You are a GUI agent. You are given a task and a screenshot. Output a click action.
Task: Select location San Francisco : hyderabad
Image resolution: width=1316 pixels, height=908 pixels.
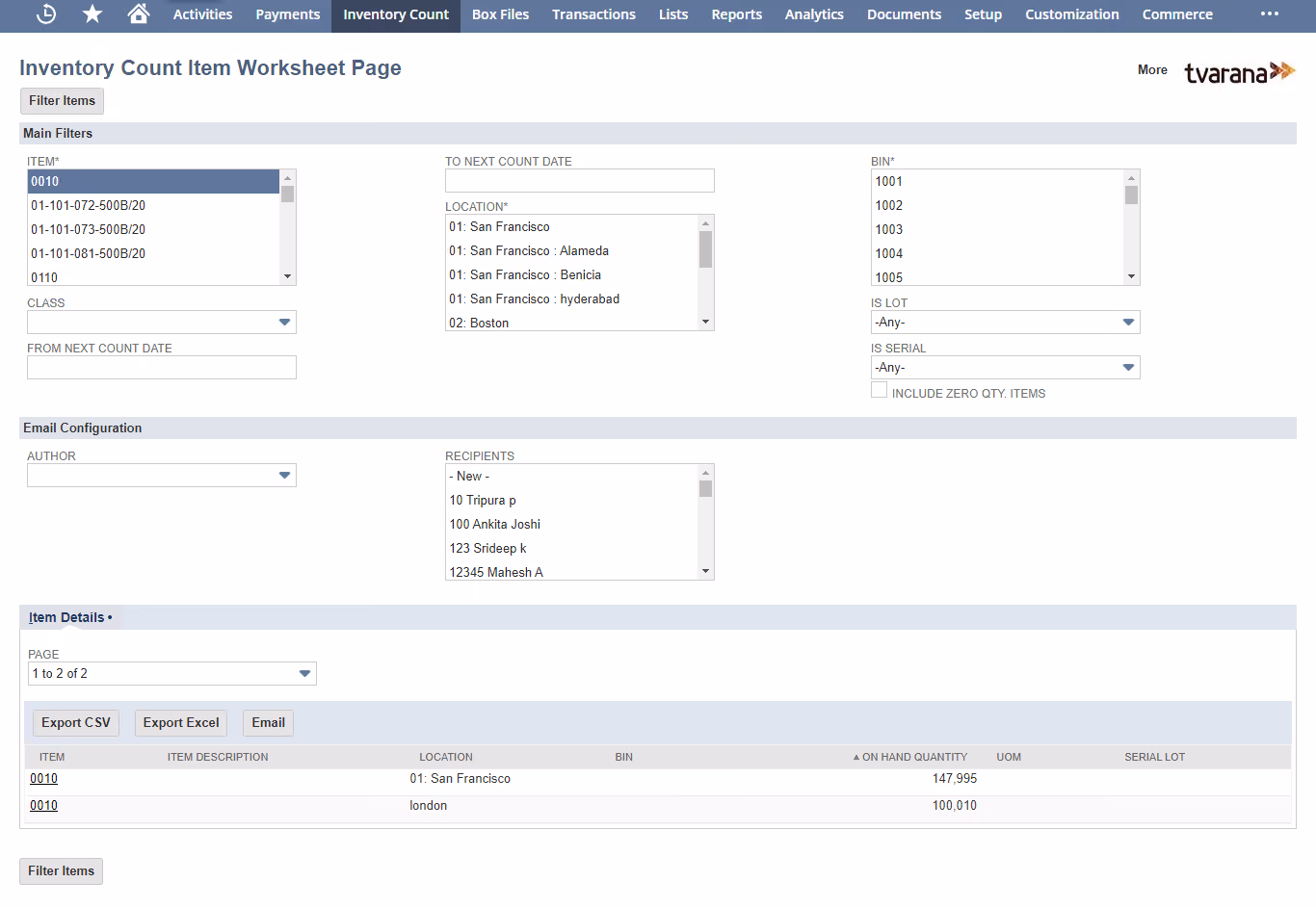pyautogui.click(x=571, y=299)
